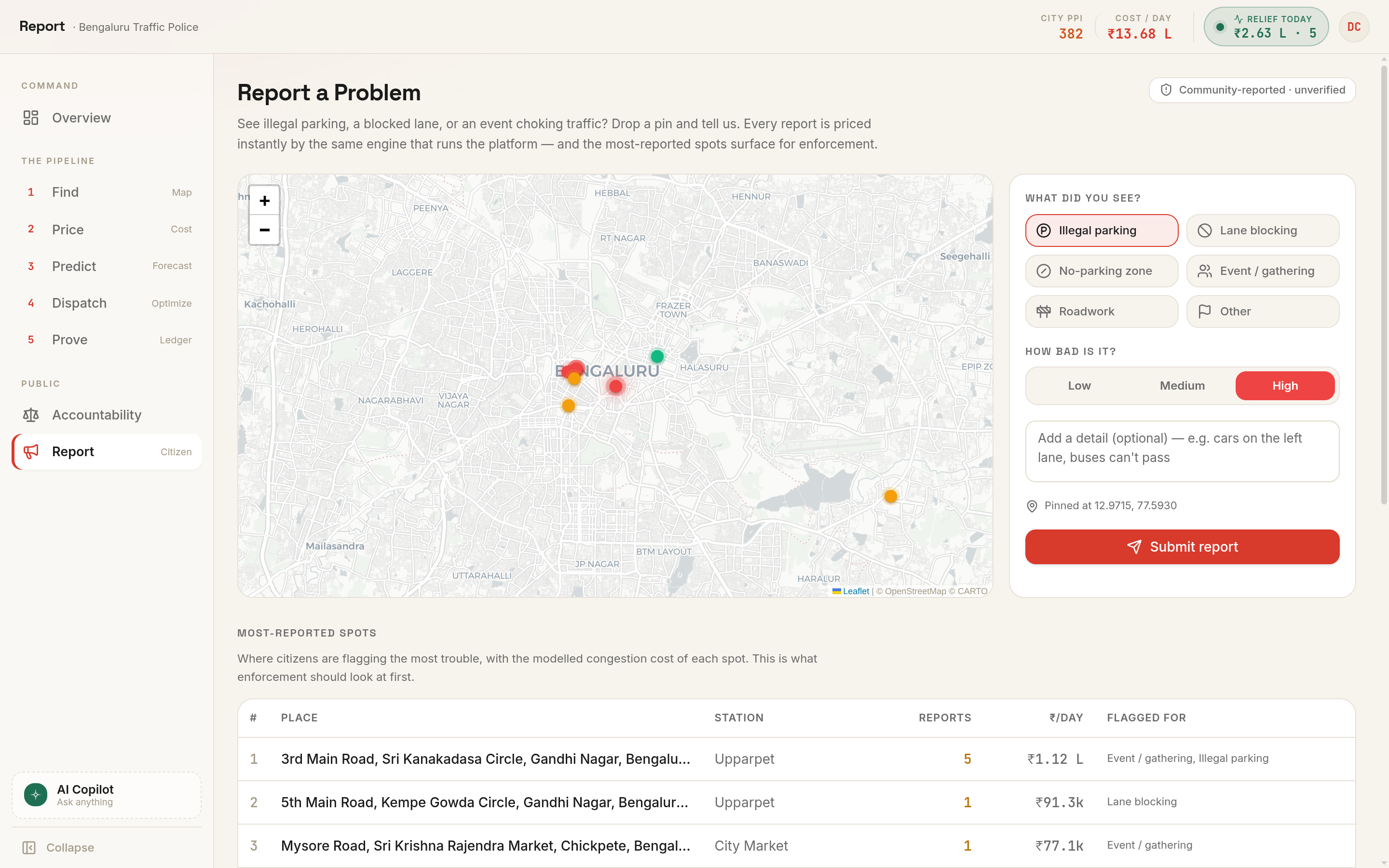The width and height of the screenshot is (1389, 868).
Task: Click the STATION column header
Action: point(739,718)
